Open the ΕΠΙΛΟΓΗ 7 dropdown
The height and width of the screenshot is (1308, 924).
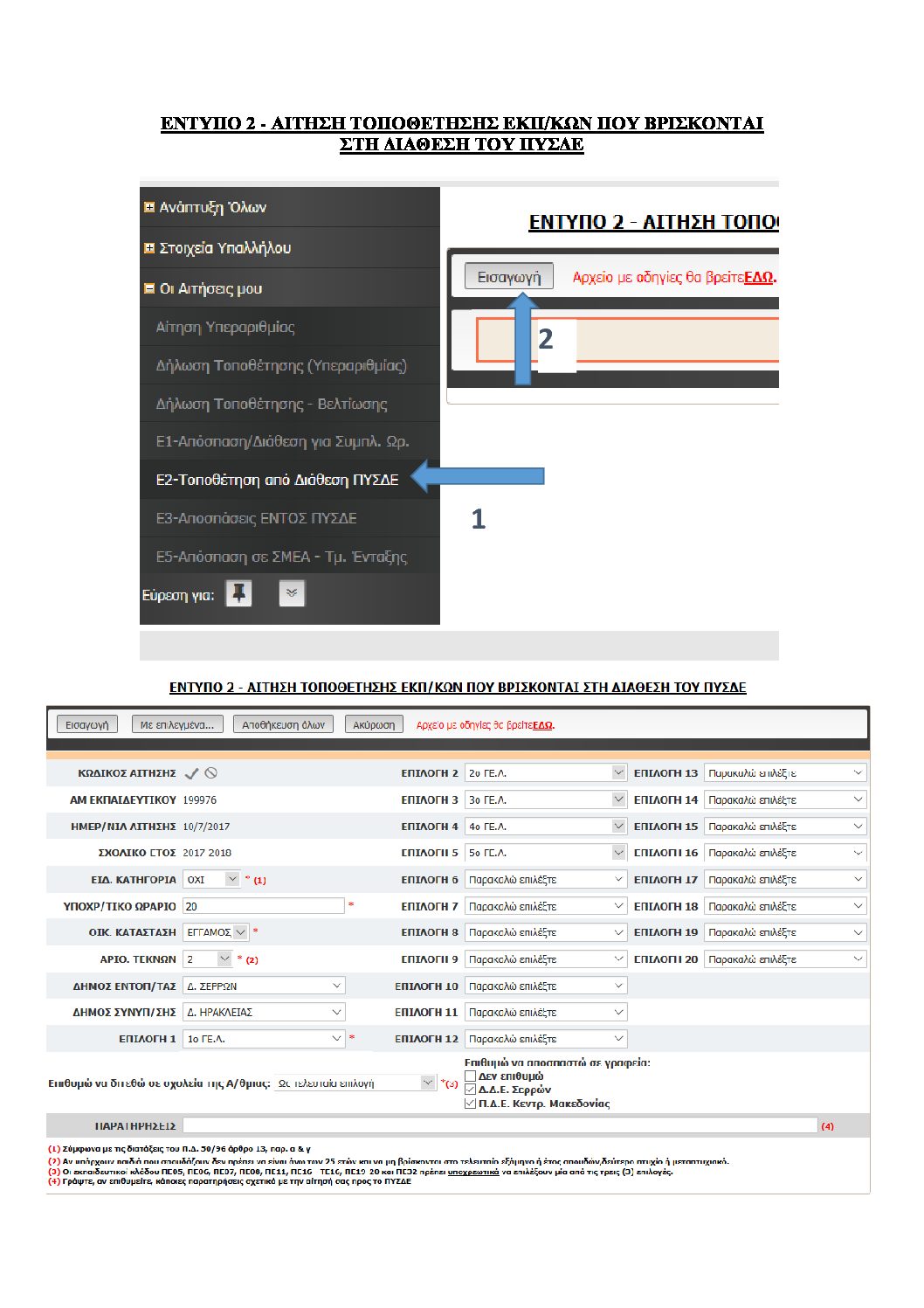pyautogui.click(x=546, y=906)
